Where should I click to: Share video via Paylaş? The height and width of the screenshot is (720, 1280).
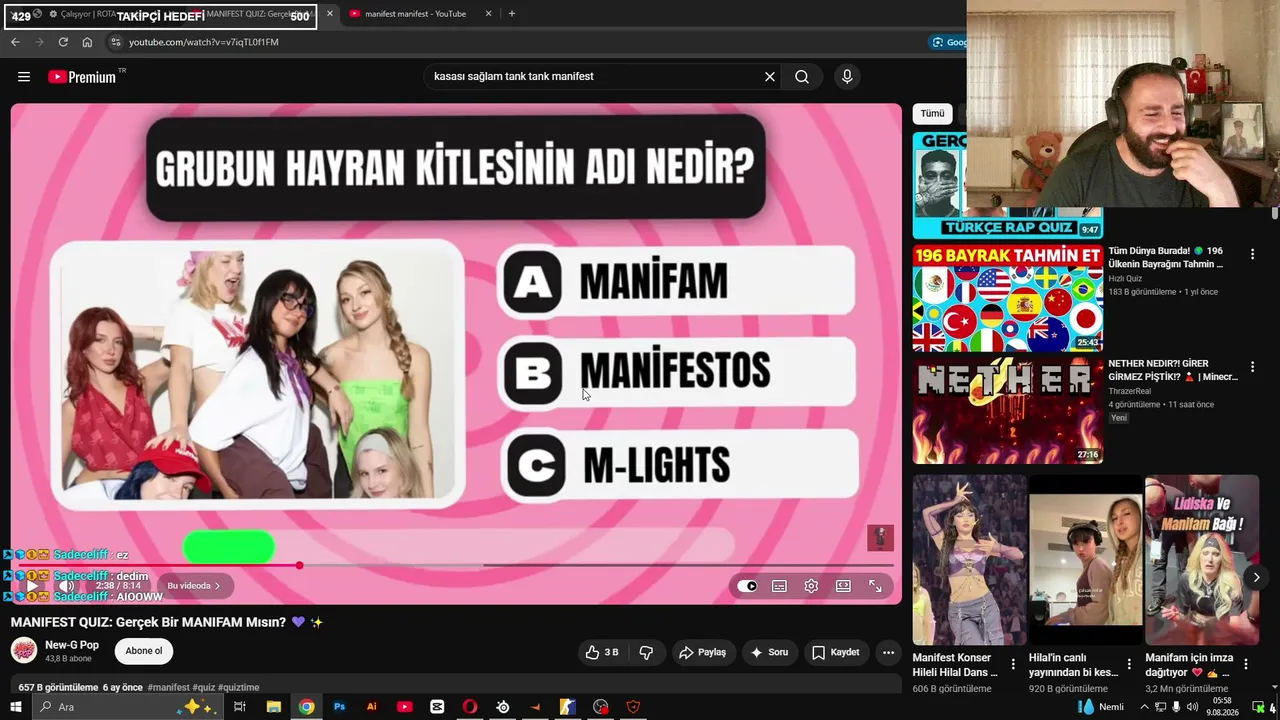[x=702, y=652]
